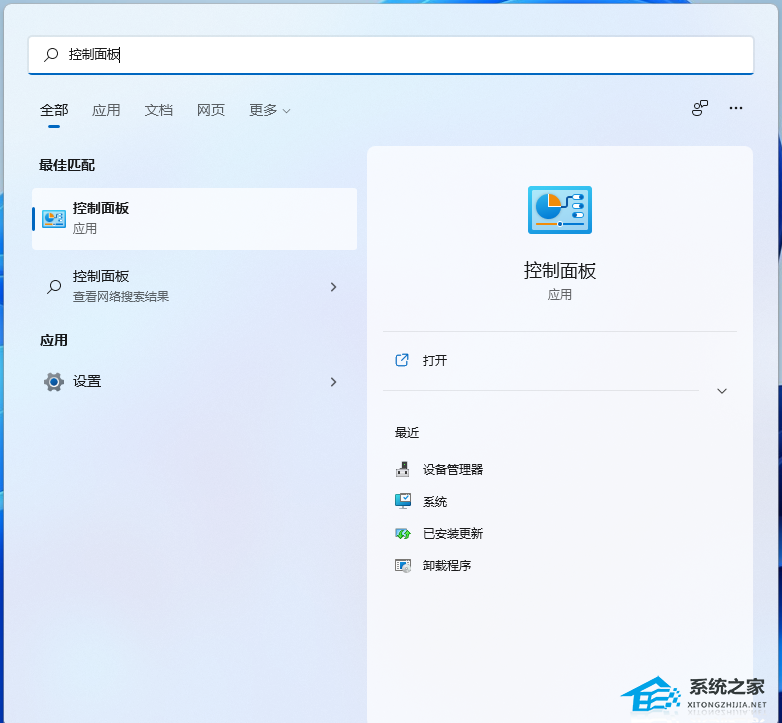The image size is (782, 723).
Task: Click the Uninstall Programs icon
Action: [x=403, y=566]
